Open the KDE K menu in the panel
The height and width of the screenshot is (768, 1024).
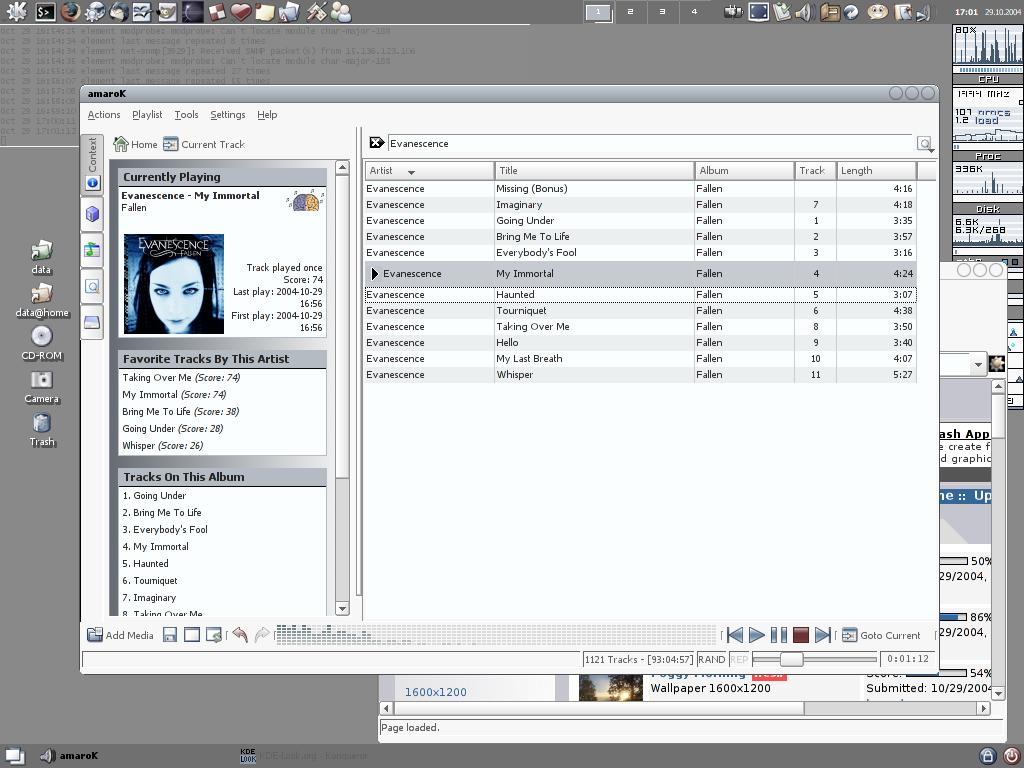(16, 11)
